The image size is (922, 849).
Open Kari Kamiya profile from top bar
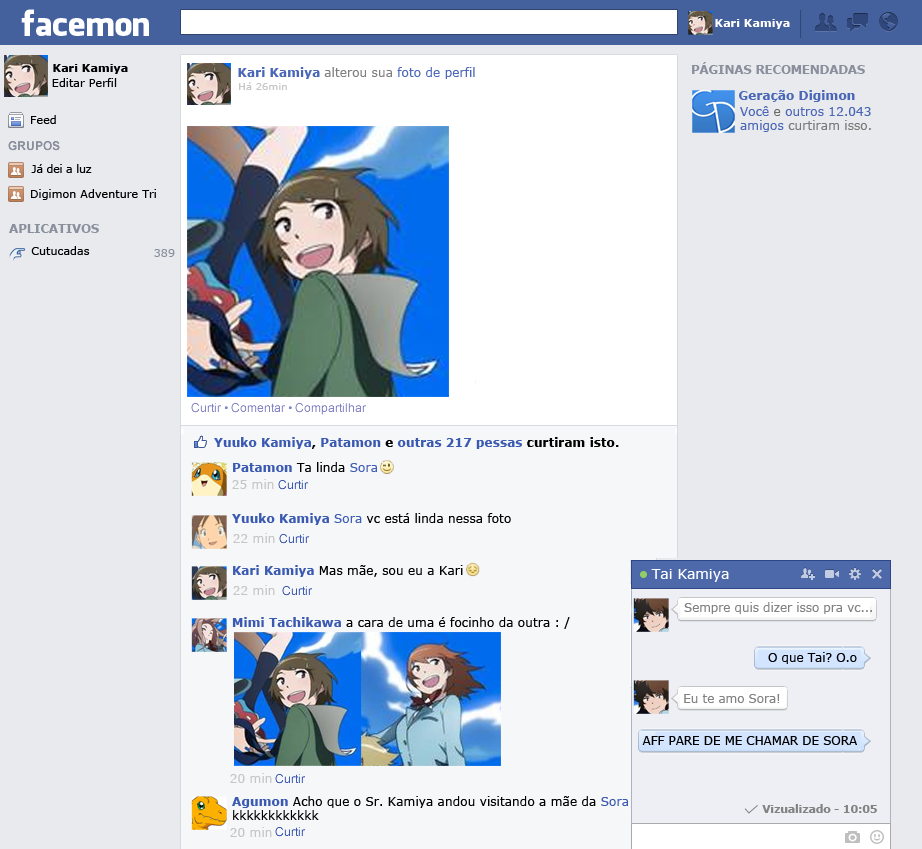tap(739, 23)
